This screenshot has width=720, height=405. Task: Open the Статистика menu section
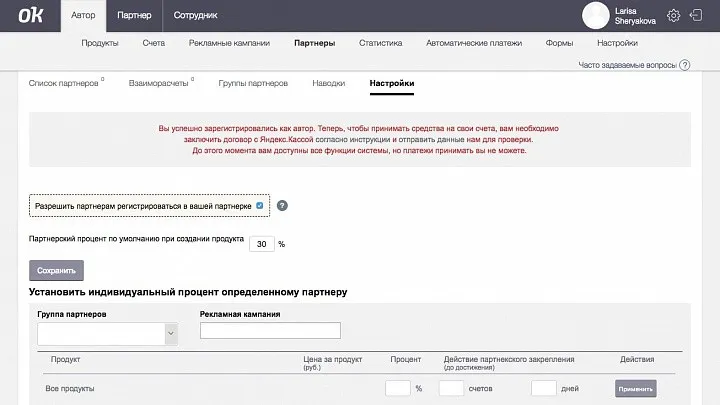tap(380, 43)
